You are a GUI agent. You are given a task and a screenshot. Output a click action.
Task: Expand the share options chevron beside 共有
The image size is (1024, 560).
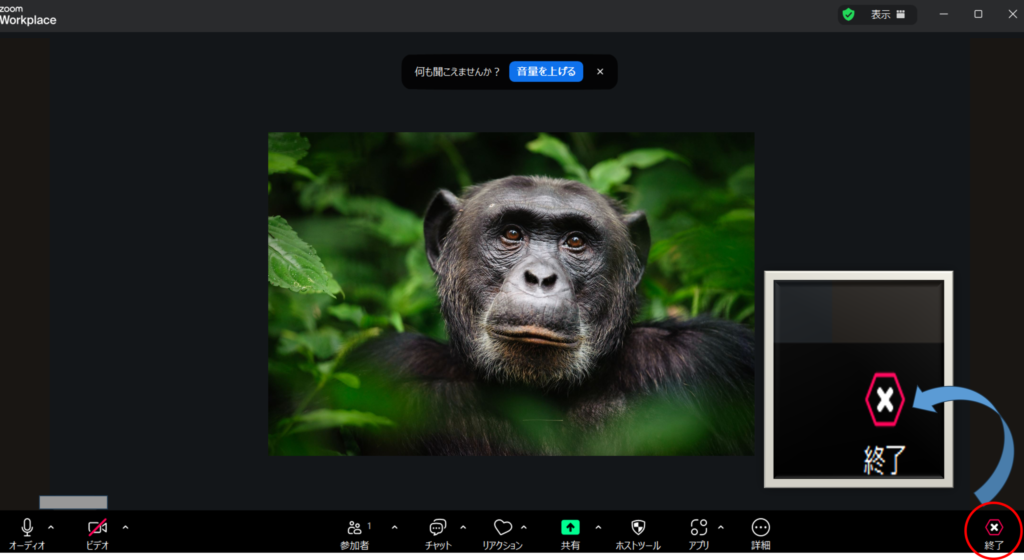[598, 527]
